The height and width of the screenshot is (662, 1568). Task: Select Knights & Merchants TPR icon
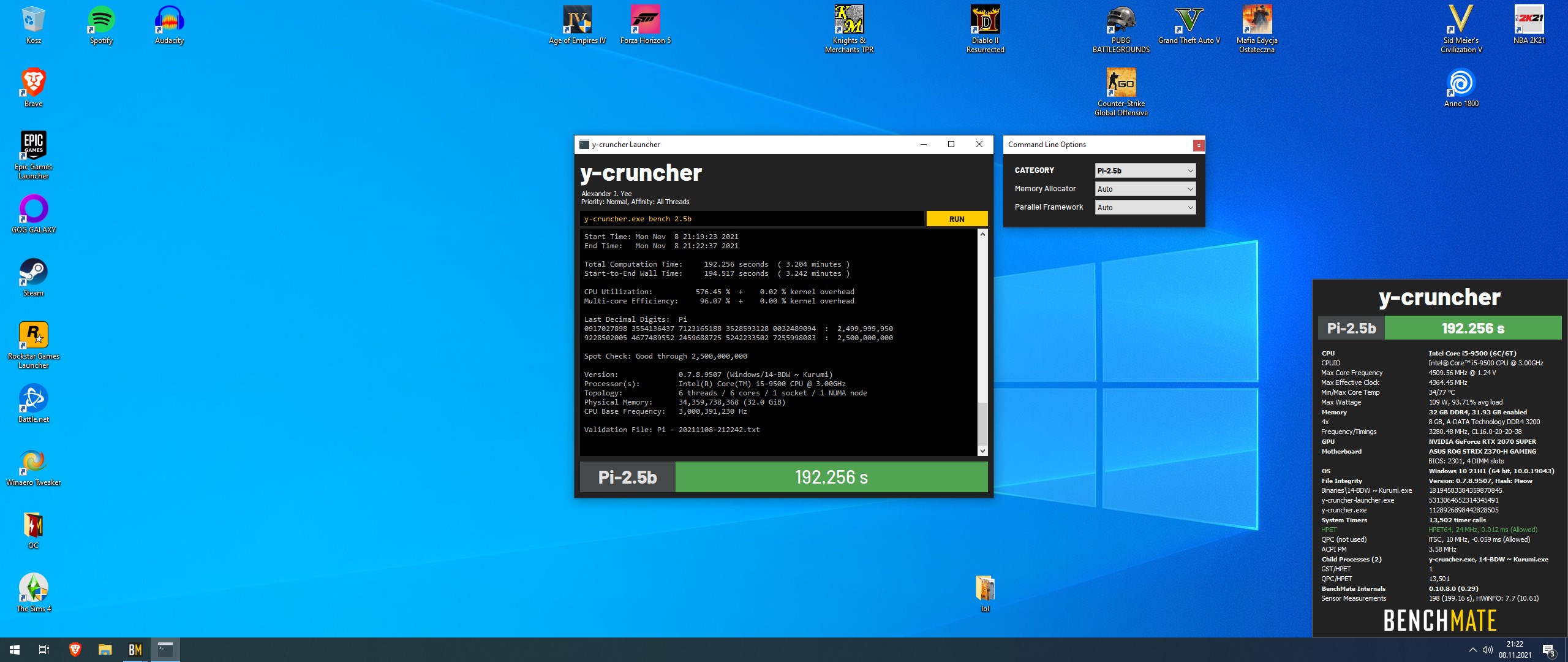(849, 29)
